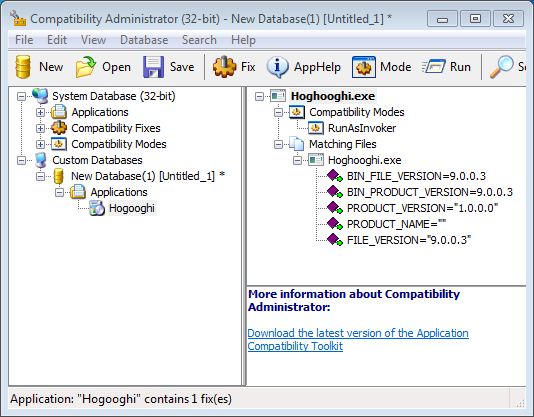Click the AppHelp info bubble icon
The image size is (534, 417).
278,67
